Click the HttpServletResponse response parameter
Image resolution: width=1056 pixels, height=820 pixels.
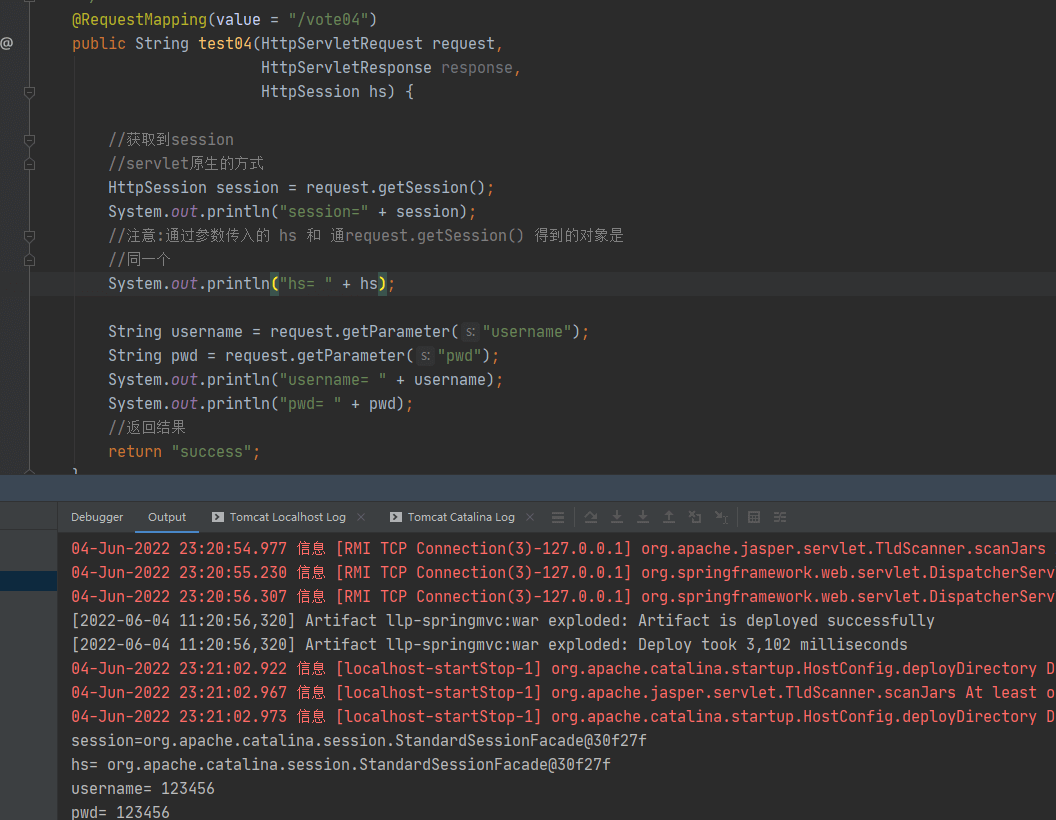tap(391, 68)
